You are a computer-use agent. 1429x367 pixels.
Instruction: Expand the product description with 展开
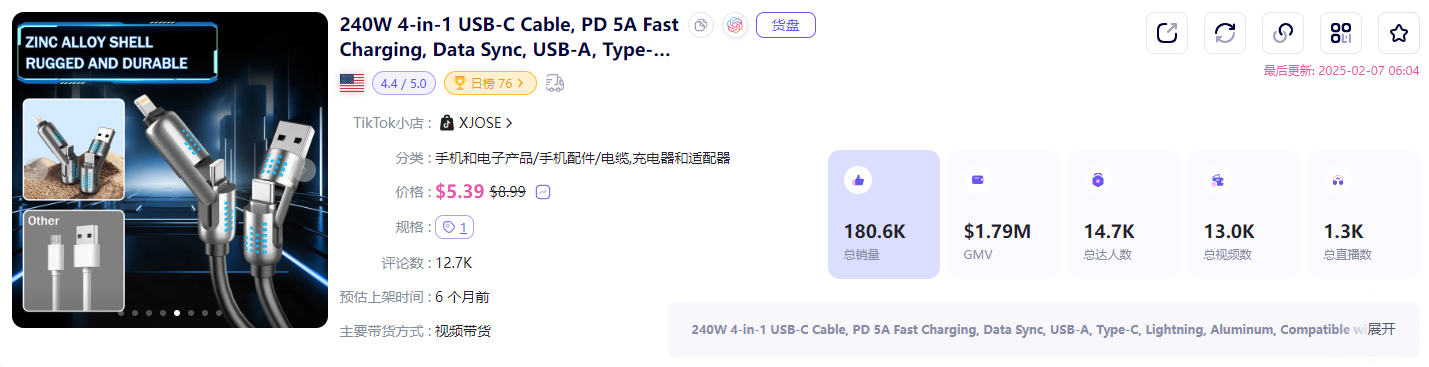coord(1381,329)
